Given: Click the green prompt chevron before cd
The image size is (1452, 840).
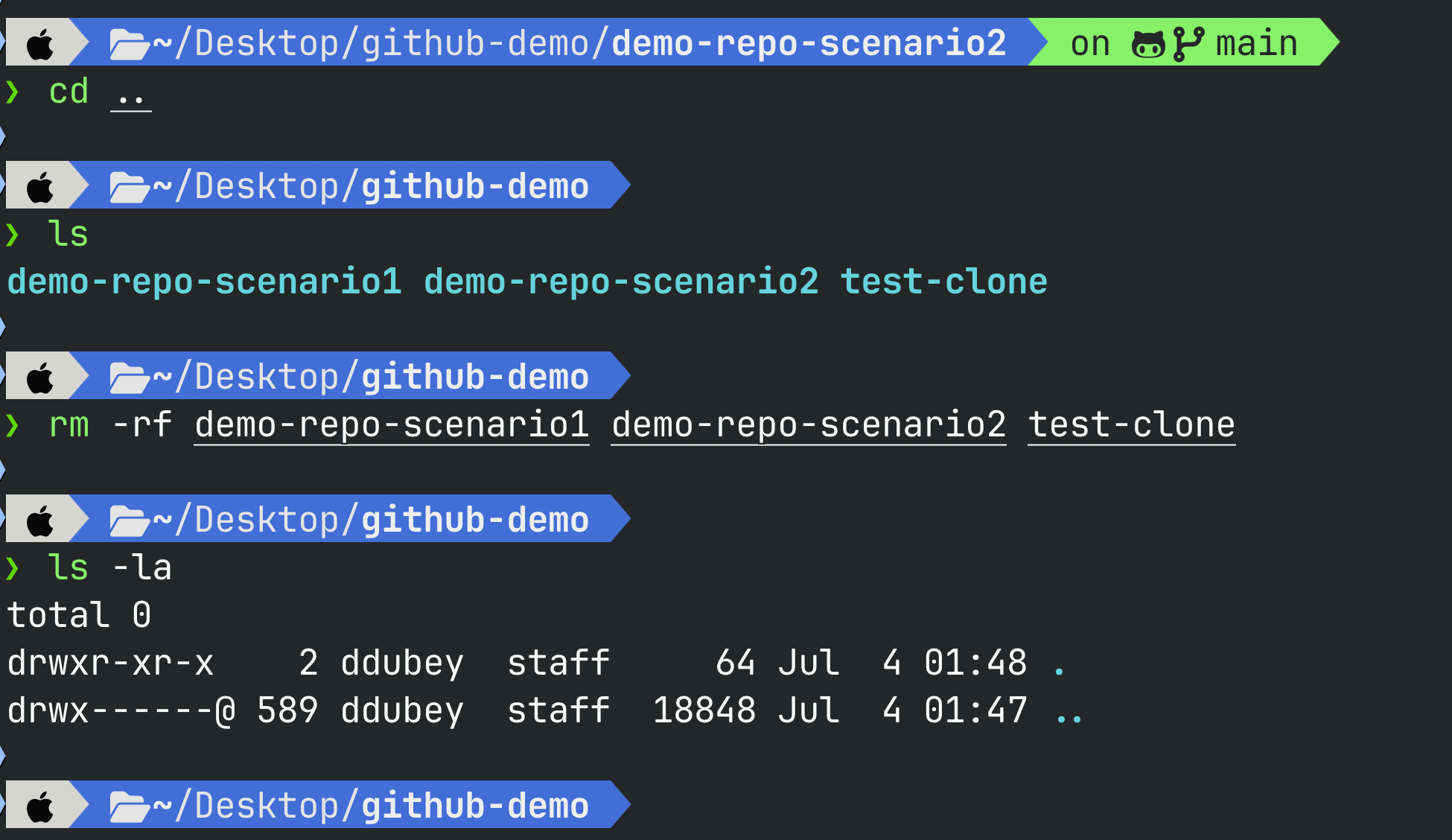Looking at the screenshot, I should 13,92.
